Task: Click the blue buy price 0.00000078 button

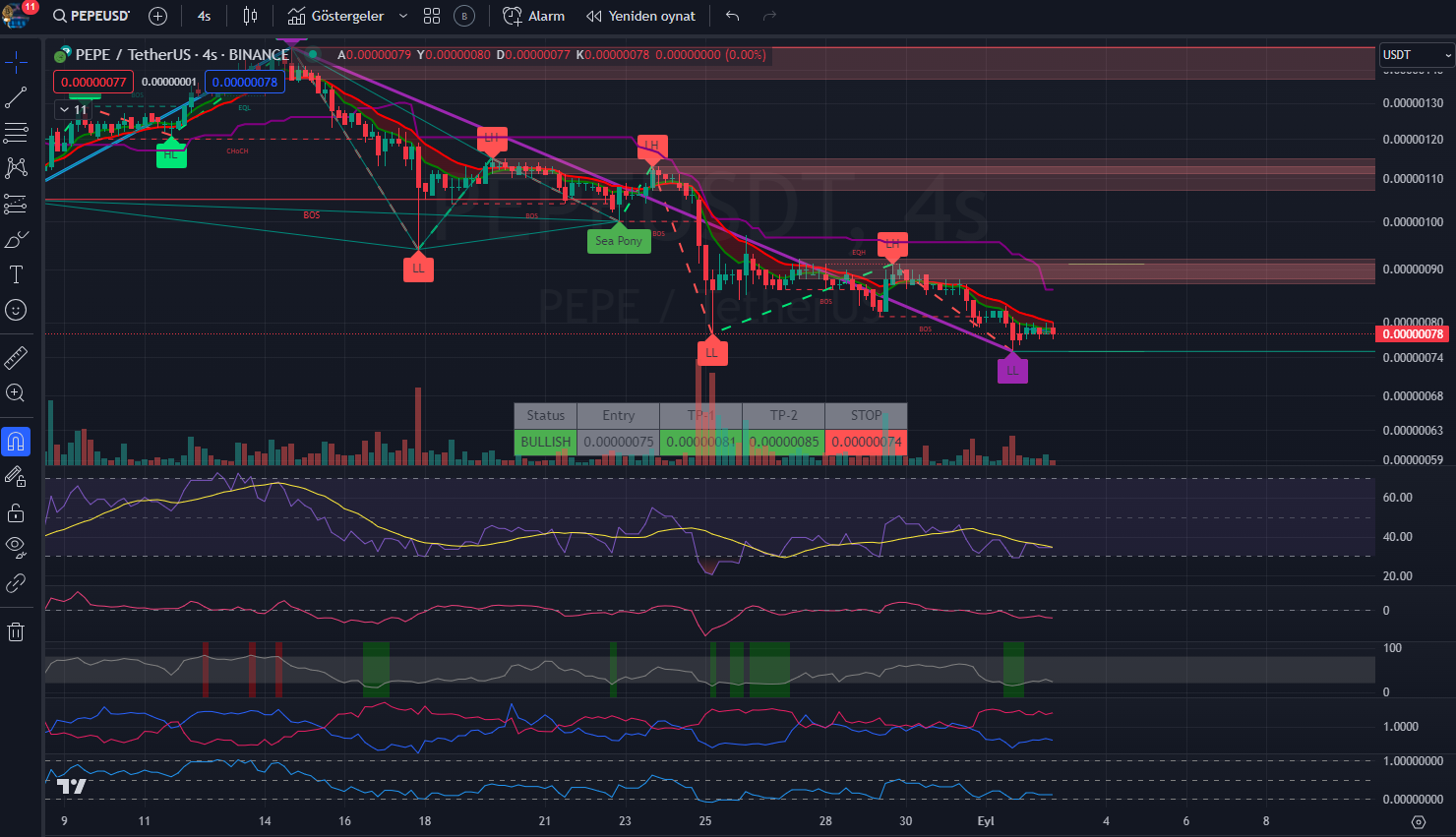Action: 245,82
